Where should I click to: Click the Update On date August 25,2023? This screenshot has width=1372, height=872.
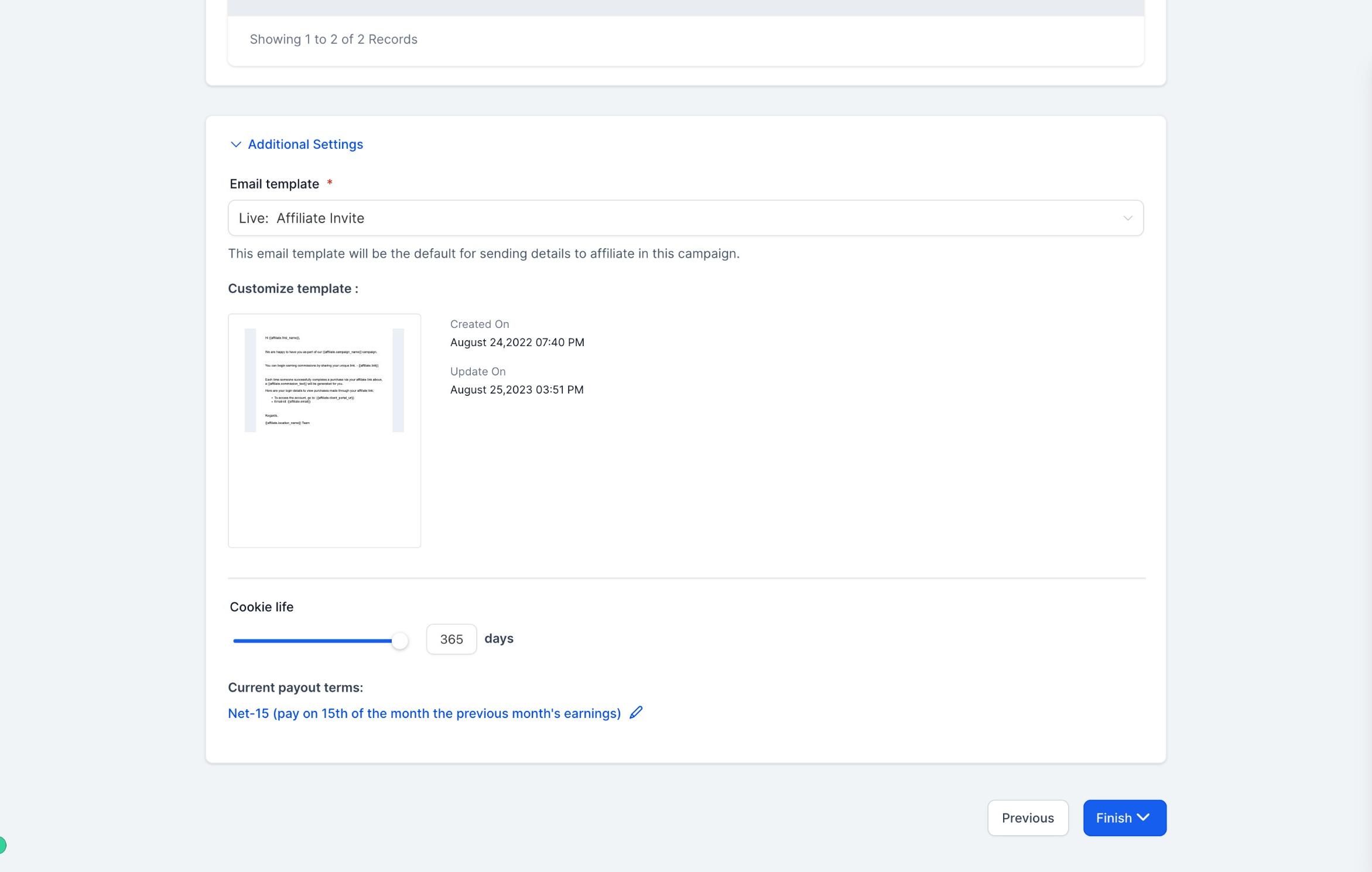coord(516,390)
